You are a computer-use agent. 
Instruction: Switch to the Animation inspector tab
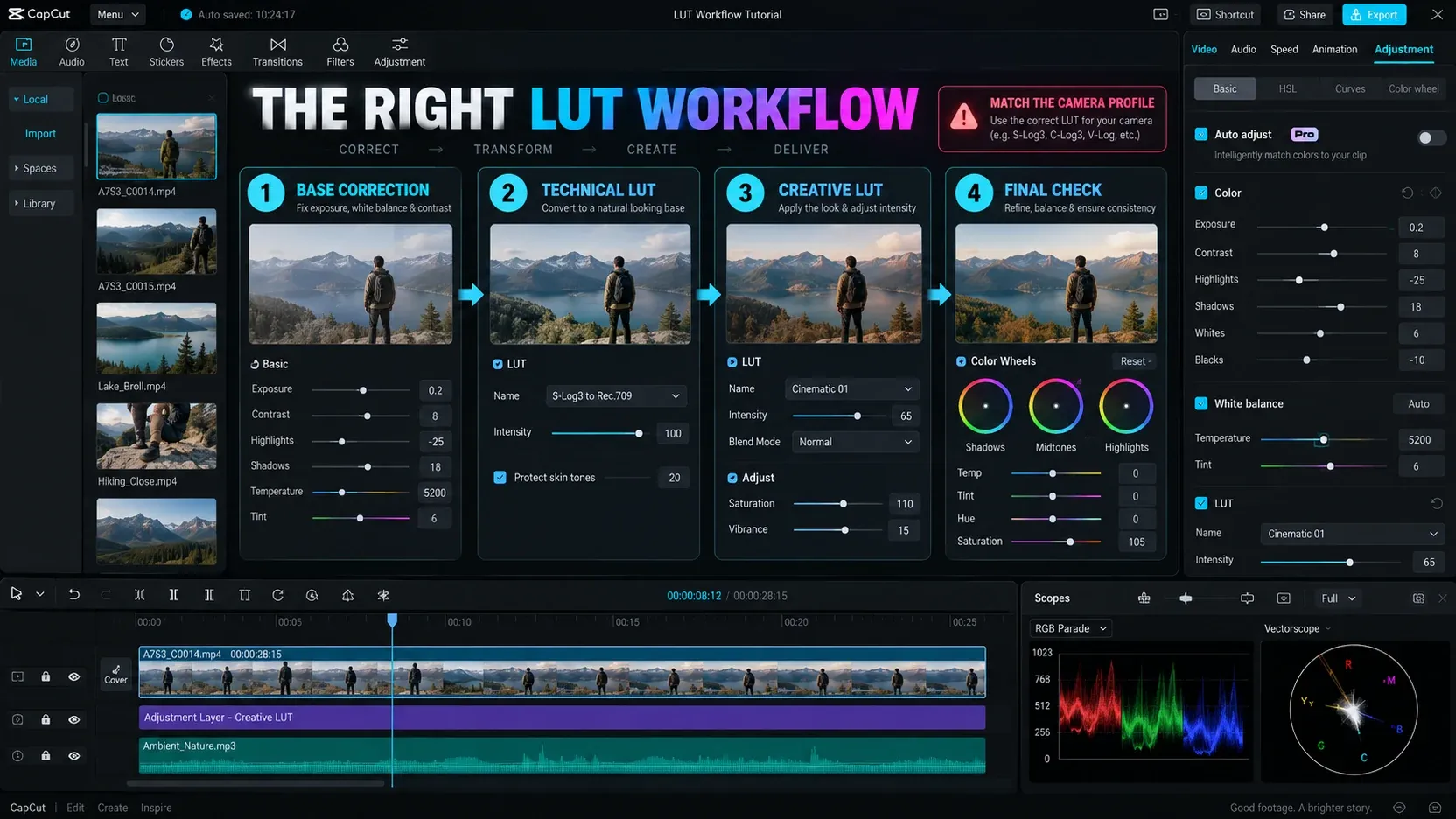click(x=1334, y=49)
